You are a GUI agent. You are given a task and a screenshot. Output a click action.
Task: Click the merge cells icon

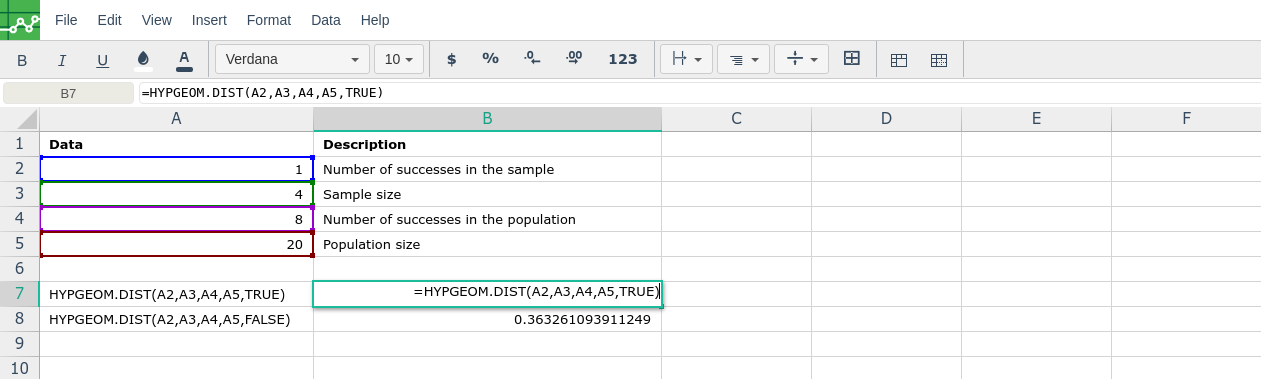click(x=852, y=59)
